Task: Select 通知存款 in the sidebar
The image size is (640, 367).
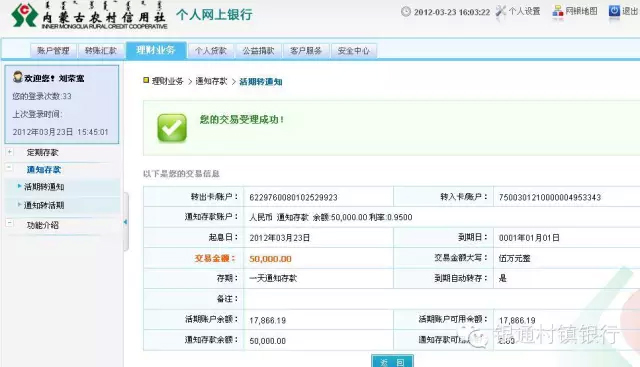Action: 44,169
